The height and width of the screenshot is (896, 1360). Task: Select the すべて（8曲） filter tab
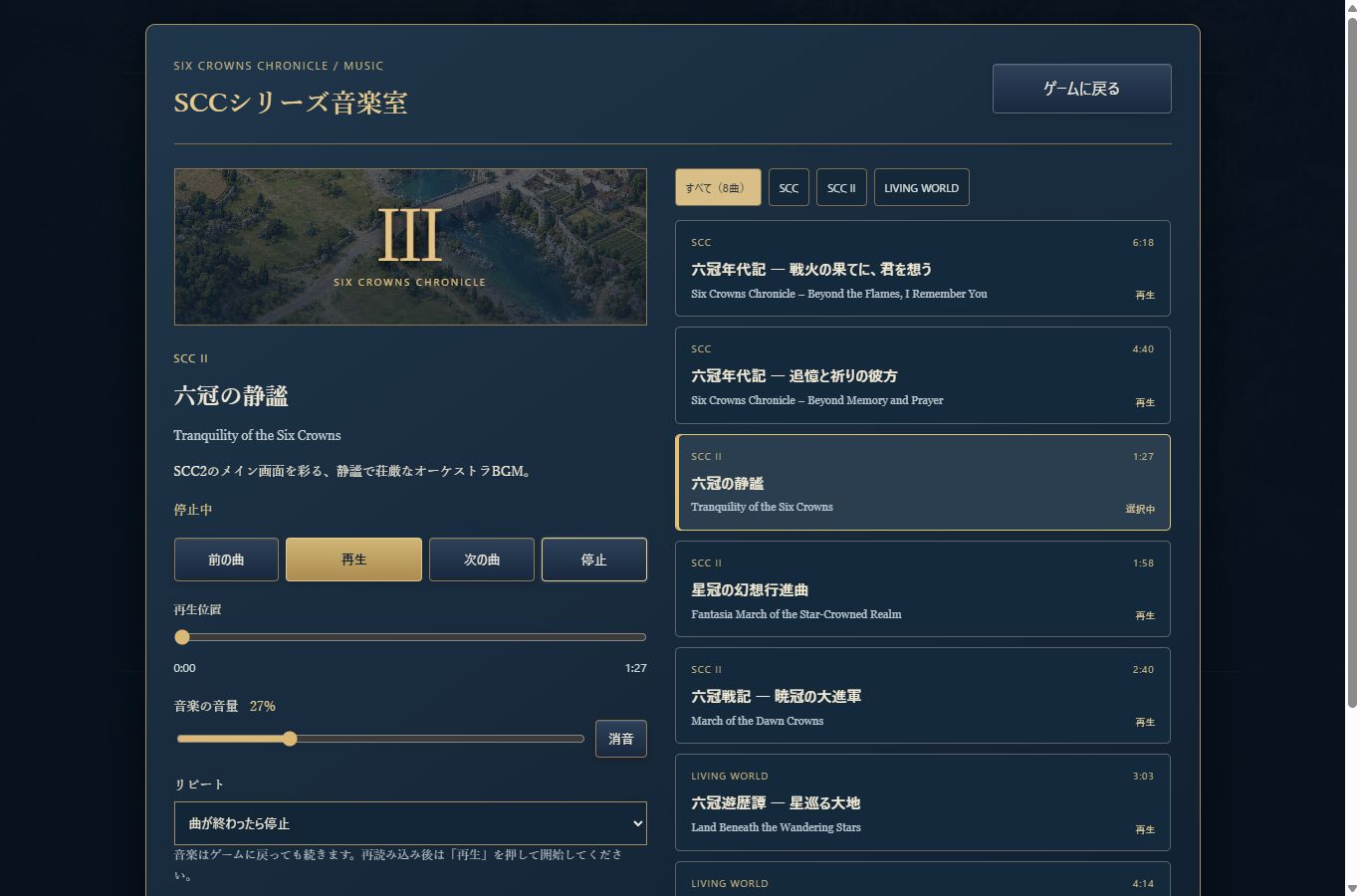tap(718, 187)
